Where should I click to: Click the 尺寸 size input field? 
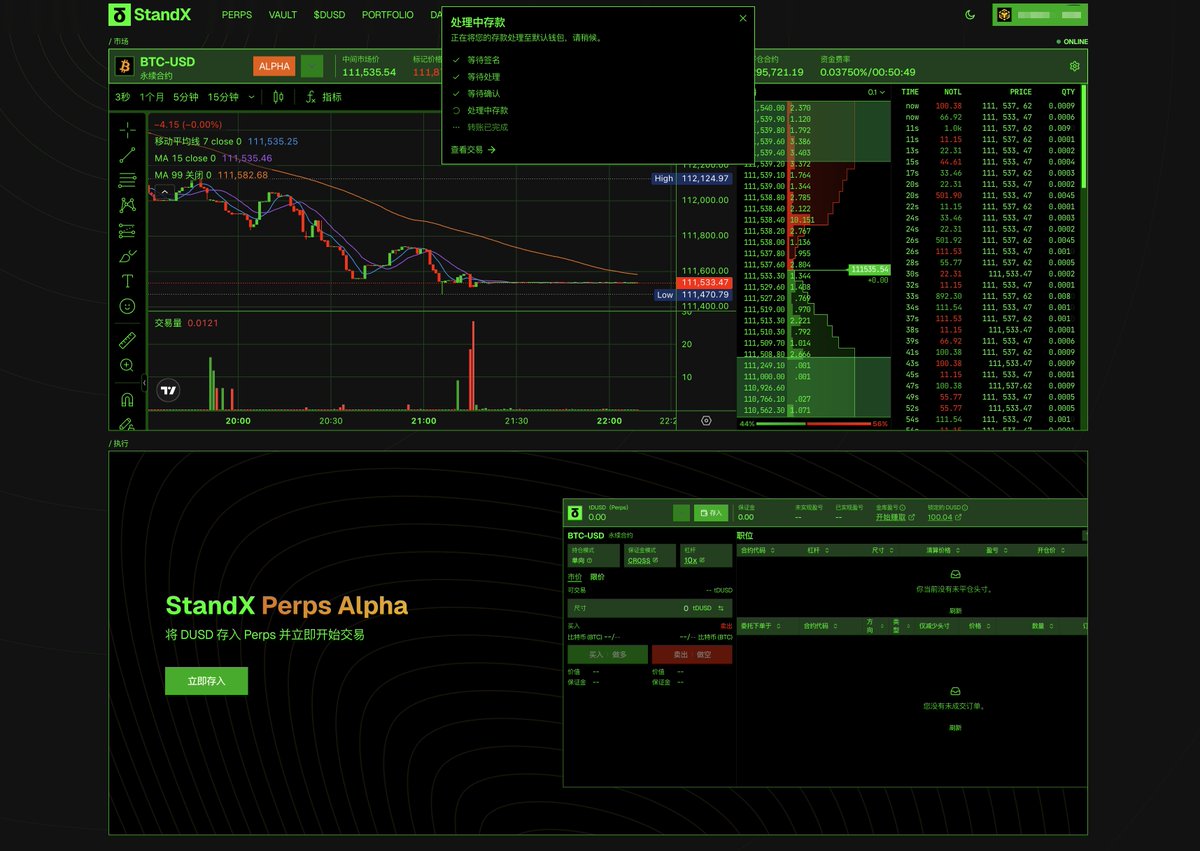tap(649, 608)
